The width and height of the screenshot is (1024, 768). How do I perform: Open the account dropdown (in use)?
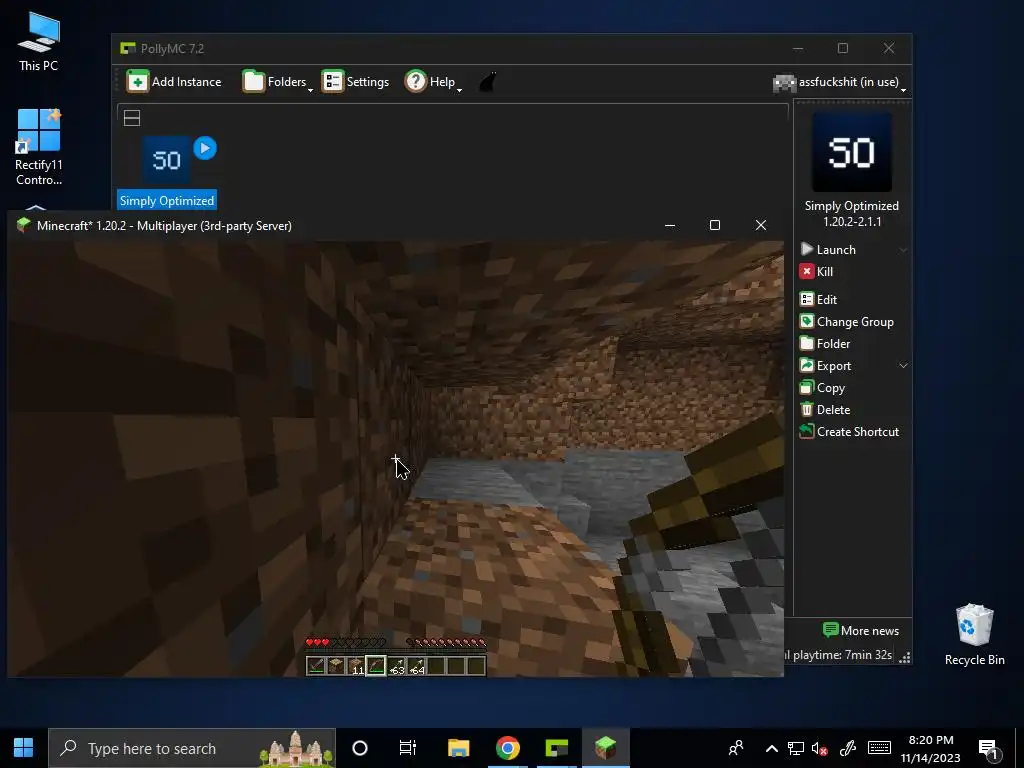840,82
